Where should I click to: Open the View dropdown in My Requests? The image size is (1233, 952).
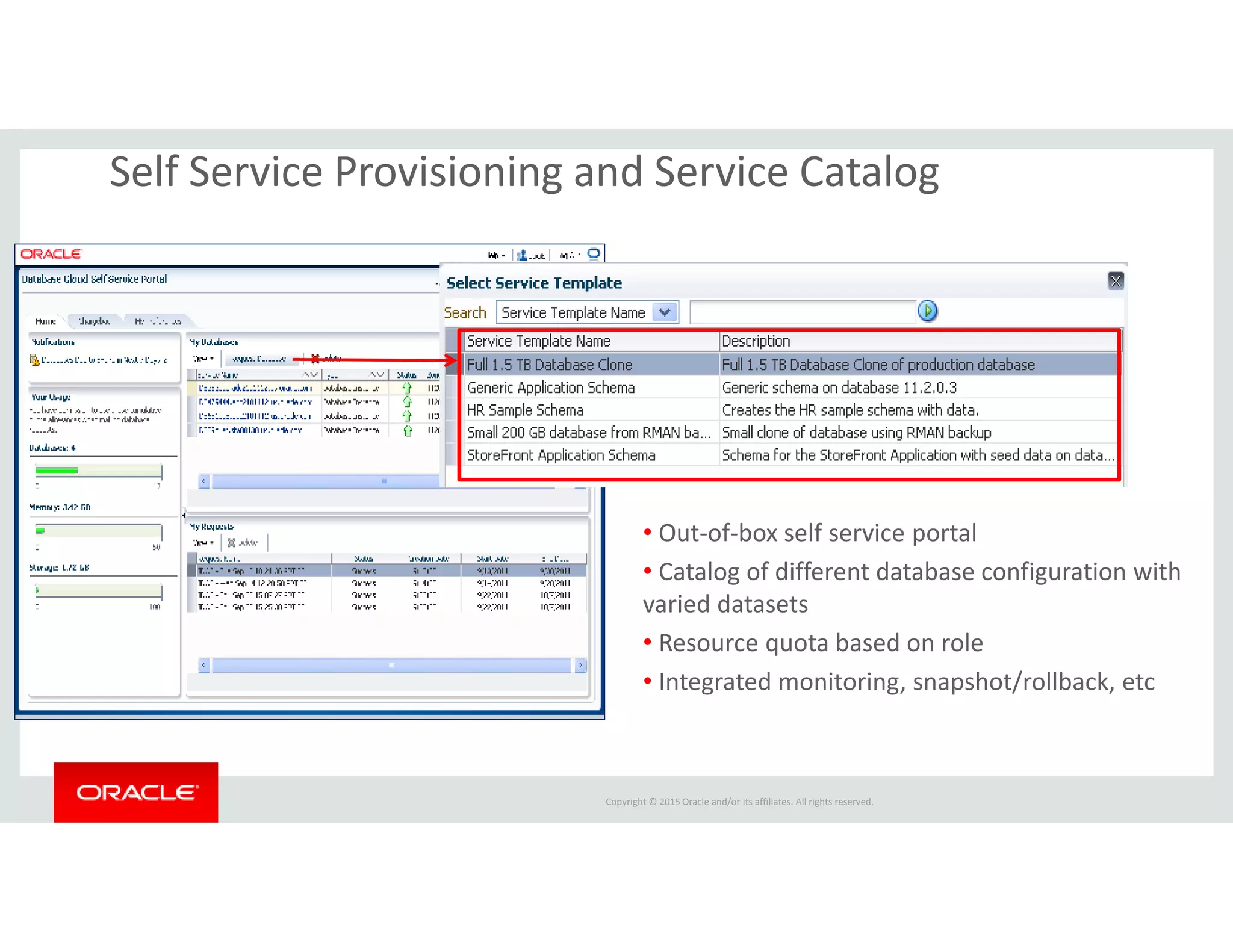pyautogui.click(x=203, y=542)
